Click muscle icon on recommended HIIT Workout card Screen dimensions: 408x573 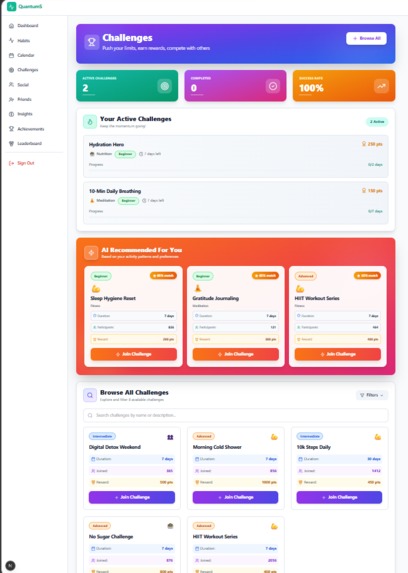point(300,289)
